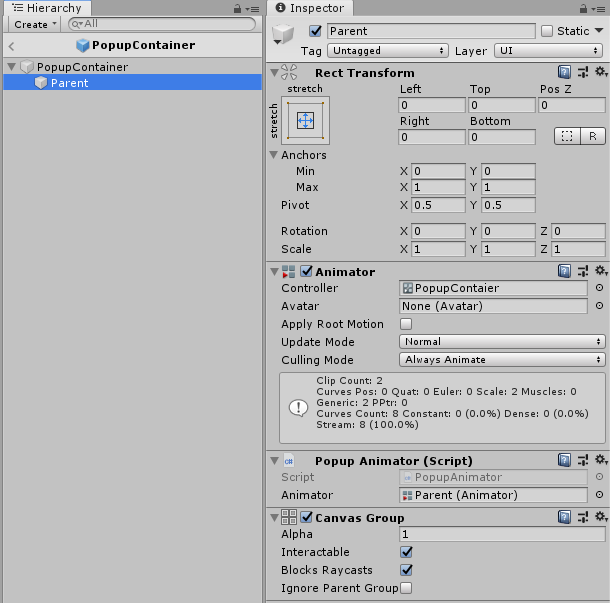Open Animator field object picker in script

[x=599, y=494]
